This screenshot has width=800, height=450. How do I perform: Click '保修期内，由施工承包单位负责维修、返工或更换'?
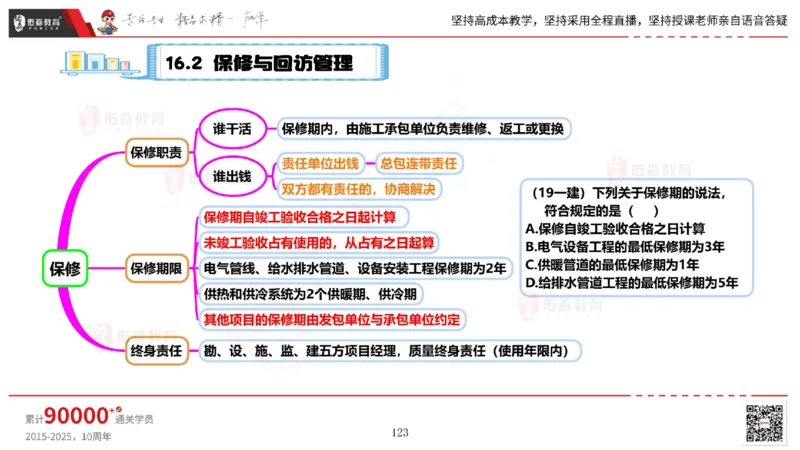pyautogui.click(x=423, y=129)
